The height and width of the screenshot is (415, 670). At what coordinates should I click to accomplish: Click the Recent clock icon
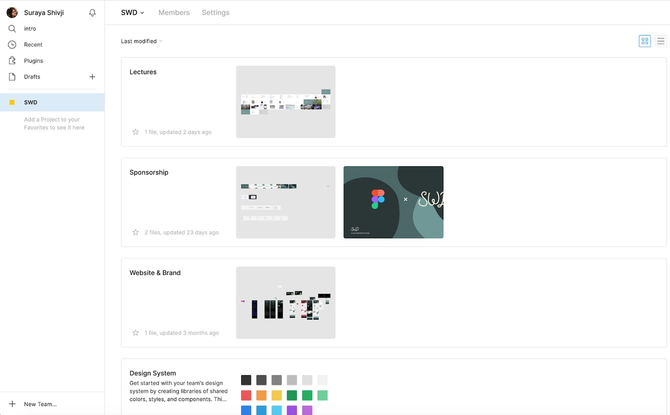click(12, 44)
